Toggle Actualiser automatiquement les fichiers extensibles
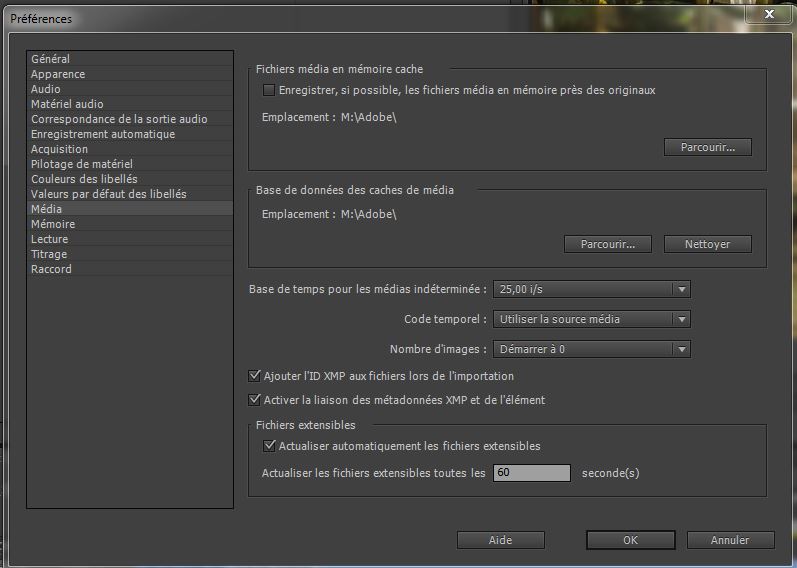This screenshot has width=797, height=568. (x=269, y=446)
